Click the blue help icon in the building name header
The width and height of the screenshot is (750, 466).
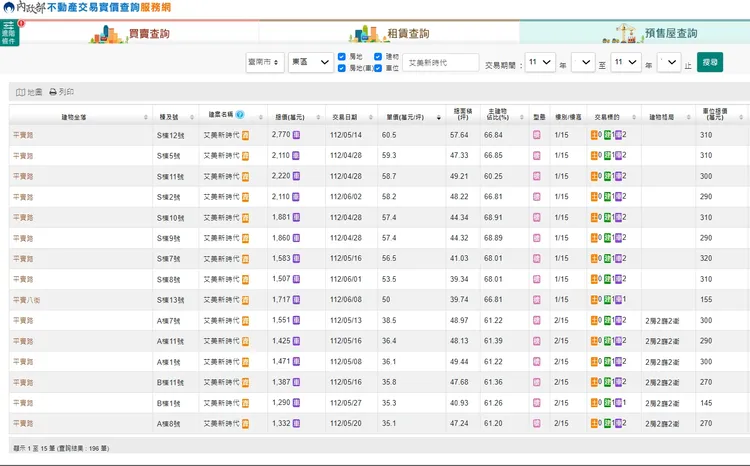pos(240,114)
